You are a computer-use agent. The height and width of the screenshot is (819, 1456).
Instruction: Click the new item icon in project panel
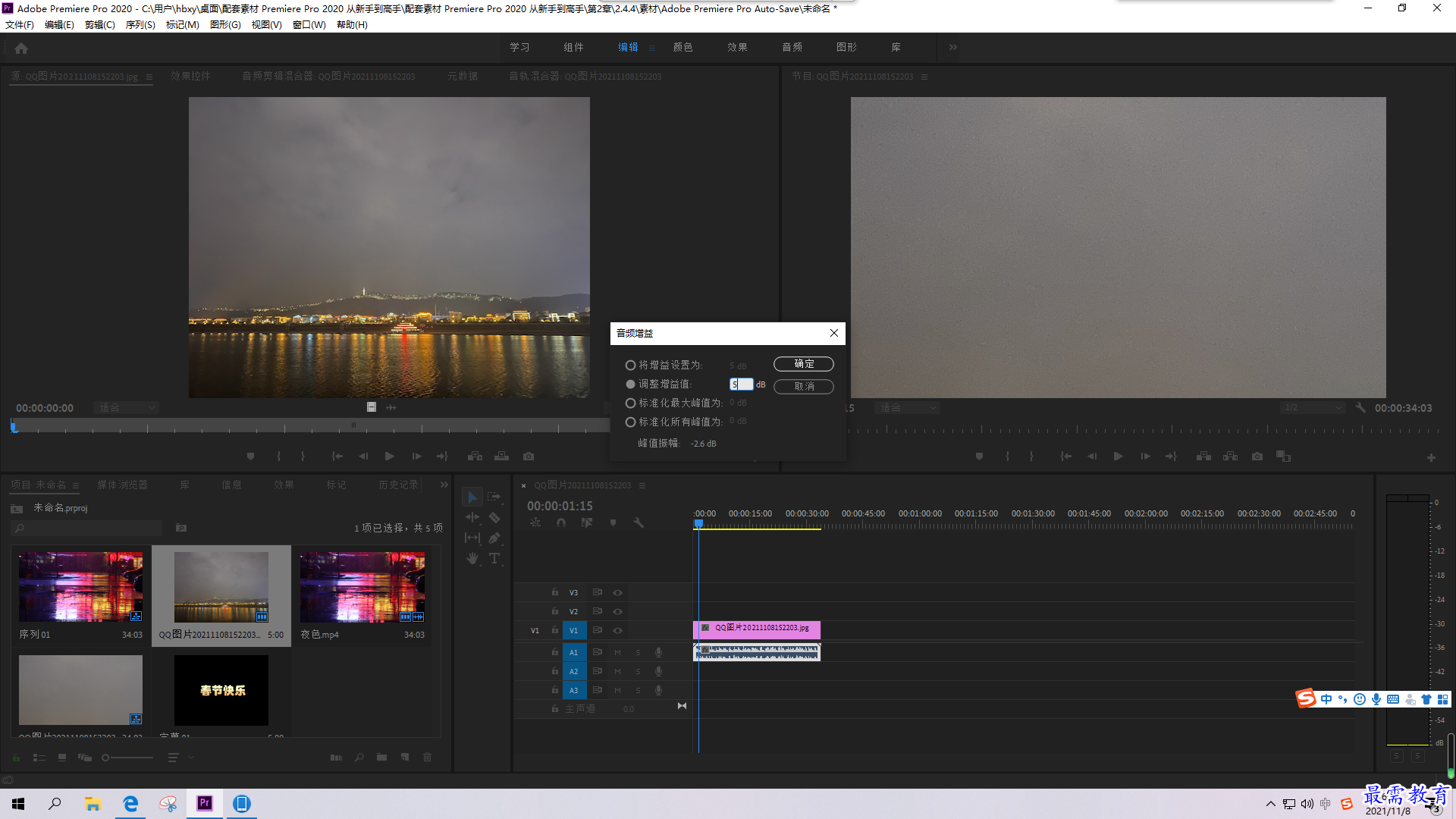tap(405, 757)
